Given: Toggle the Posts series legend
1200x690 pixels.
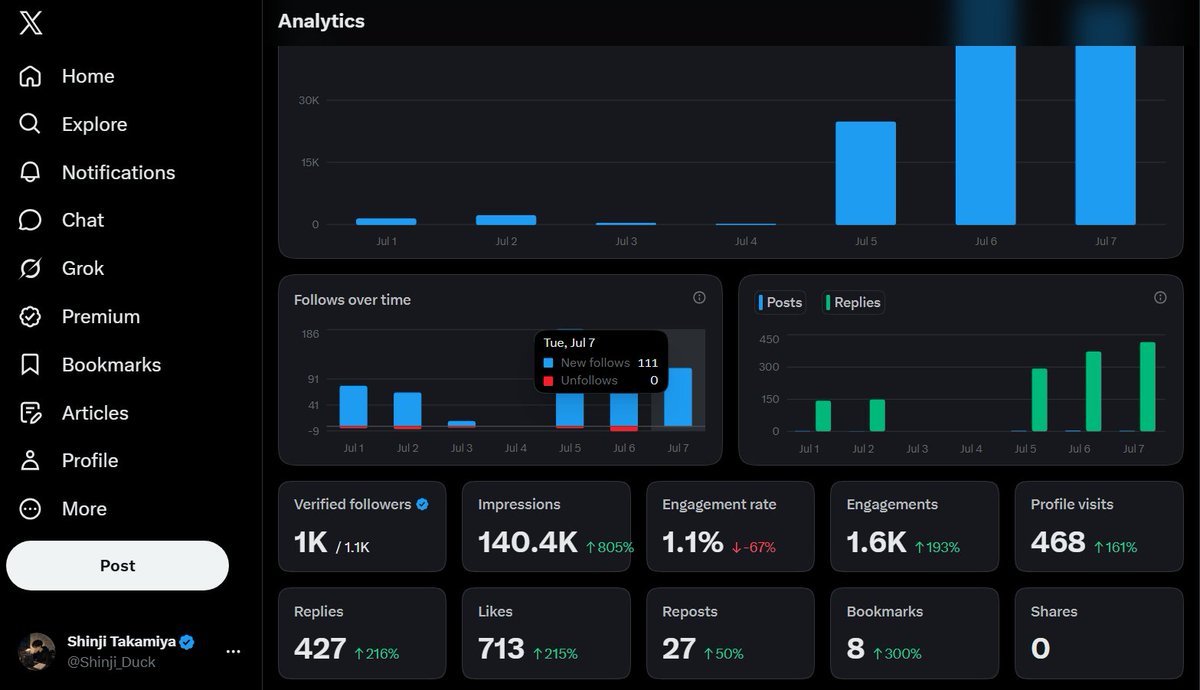Looking at the screenshot, I should (781, 302).
